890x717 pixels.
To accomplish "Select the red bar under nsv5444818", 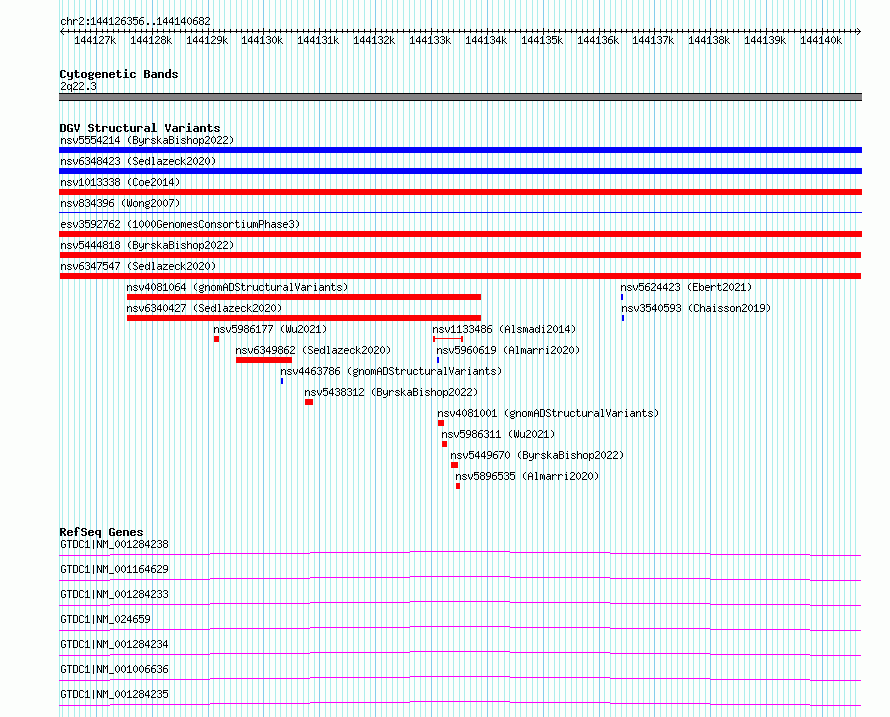I will [460, 255].
